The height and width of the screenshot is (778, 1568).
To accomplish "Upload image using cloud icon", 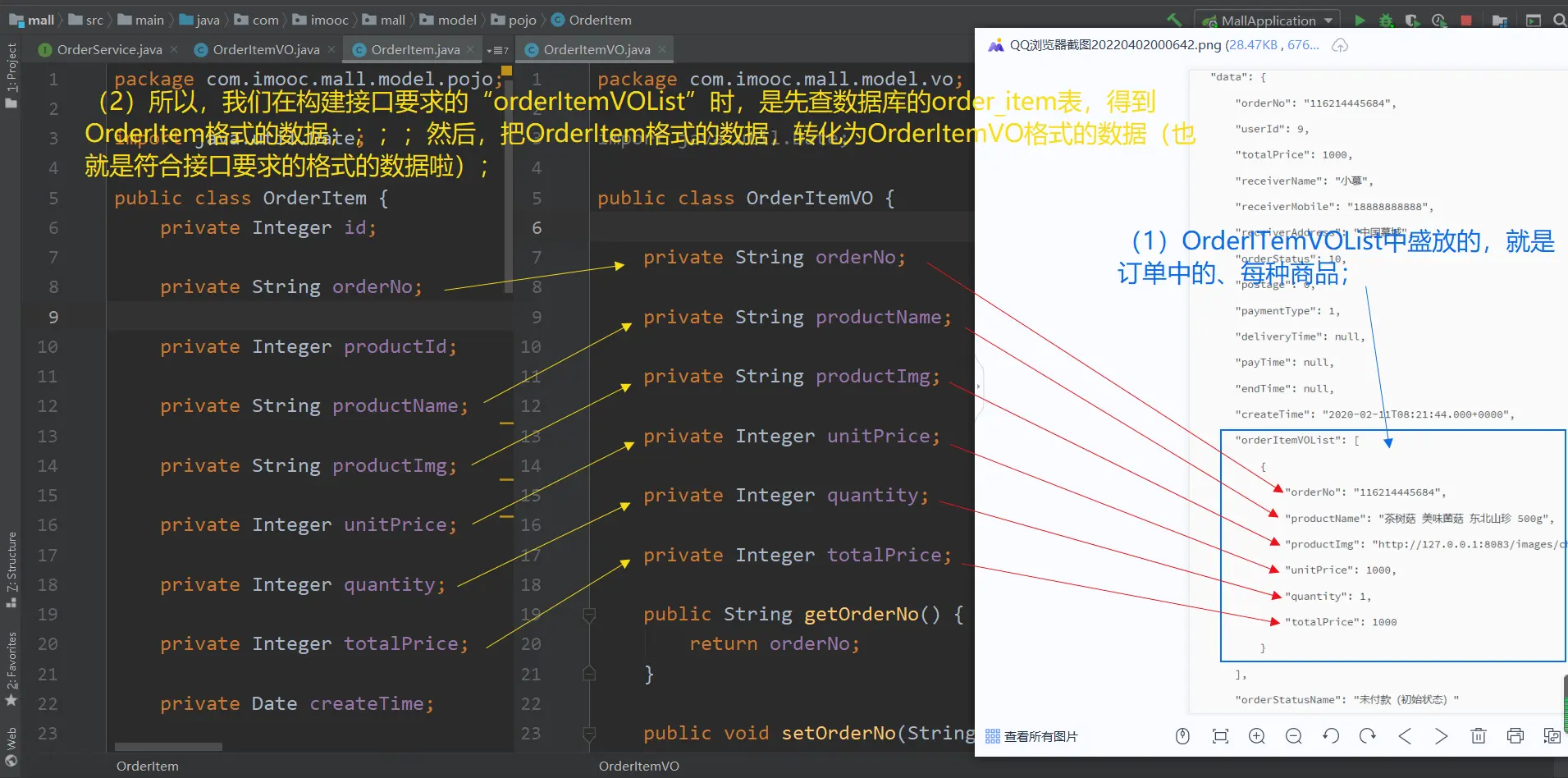I will 1340,46.
